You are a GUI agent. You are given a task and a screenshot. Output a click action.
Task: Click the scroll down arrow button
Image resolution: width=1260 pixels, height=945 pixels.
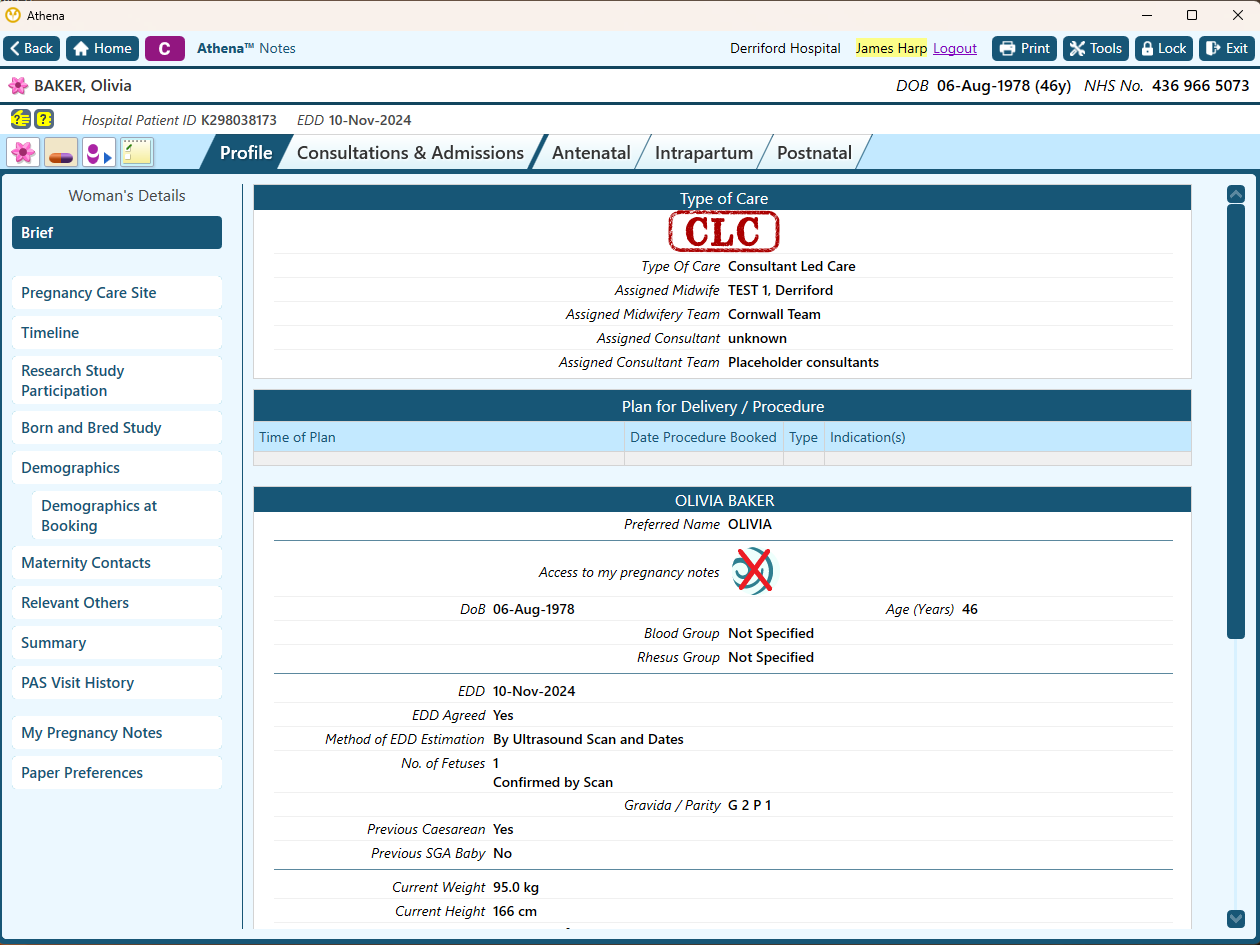click(x=1236, y=918)
